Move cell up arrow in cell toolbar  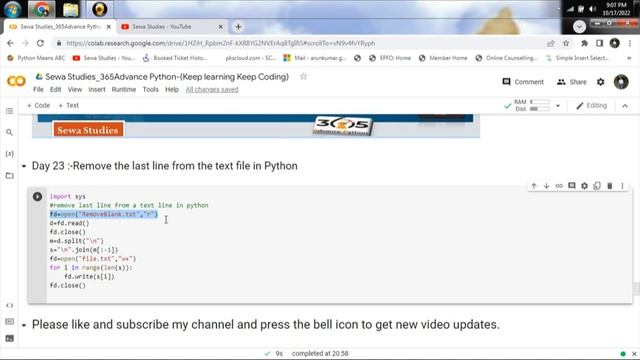[x=534, y=186]
